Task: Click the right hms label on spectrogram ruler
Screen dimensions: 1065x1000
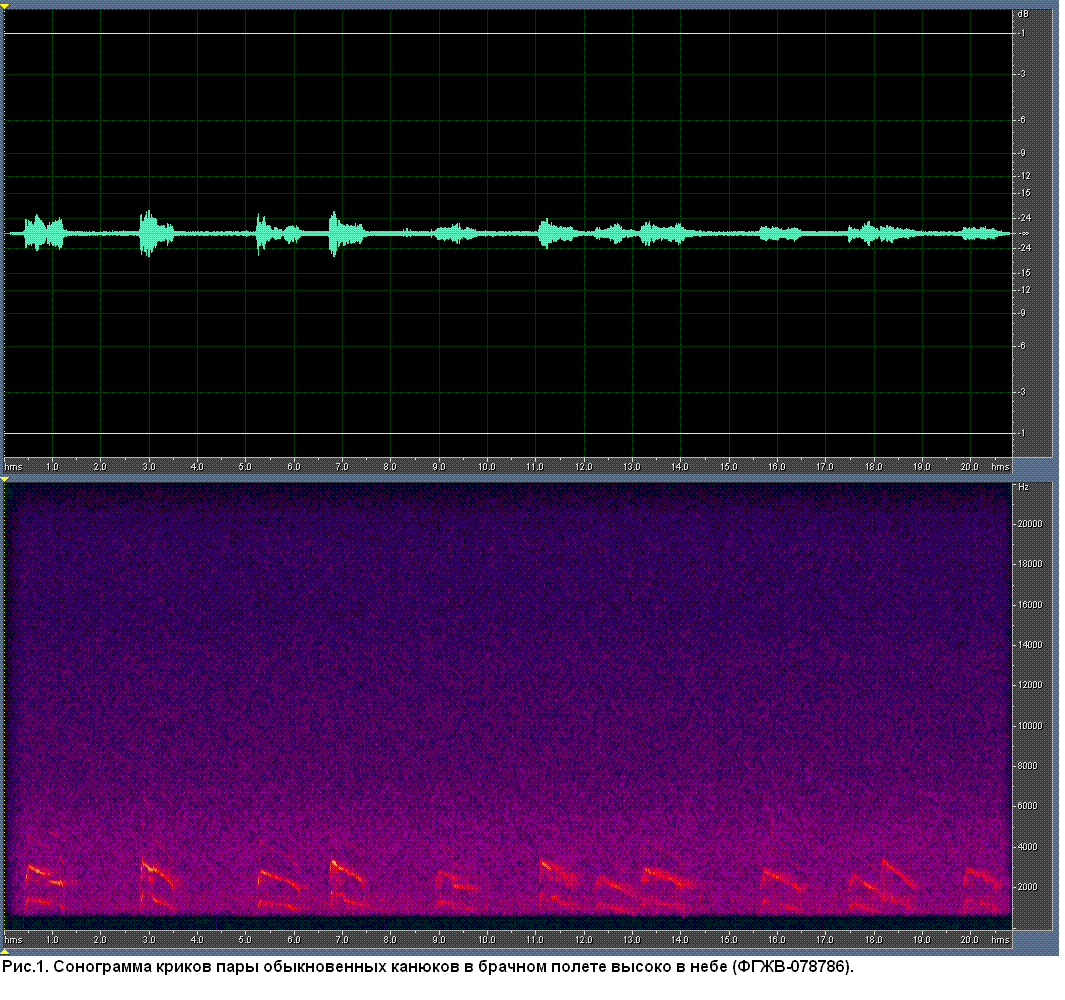Action: point(1000,940)
